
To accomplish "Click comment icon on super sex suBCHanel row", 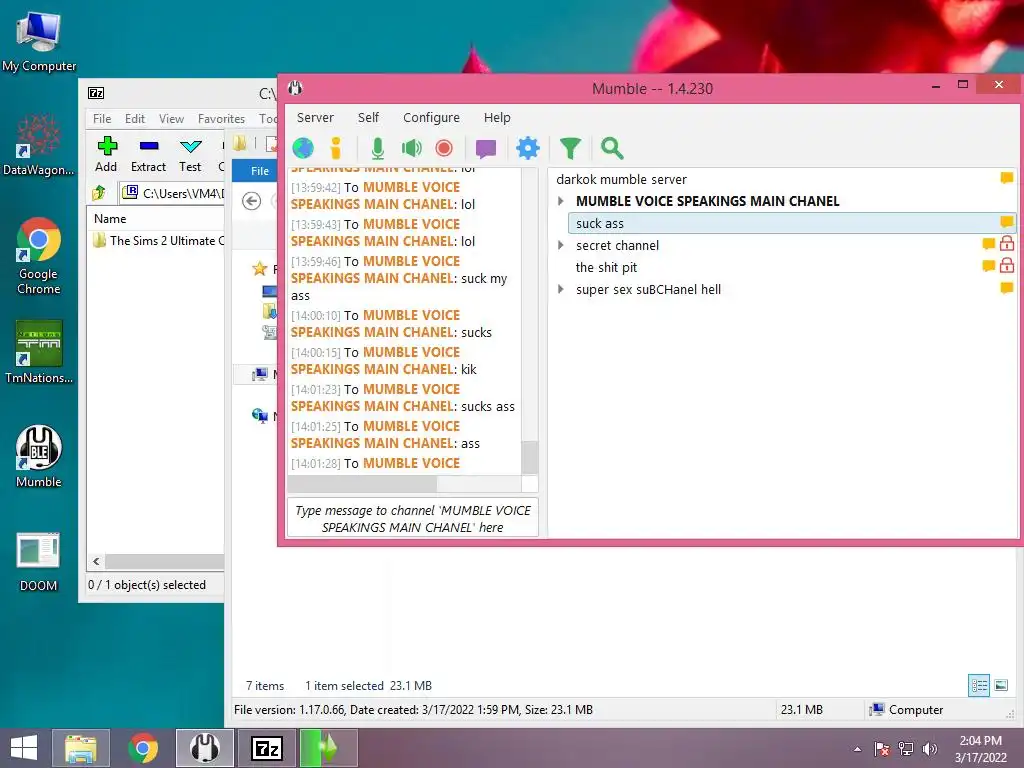I will click(1006, 288).
